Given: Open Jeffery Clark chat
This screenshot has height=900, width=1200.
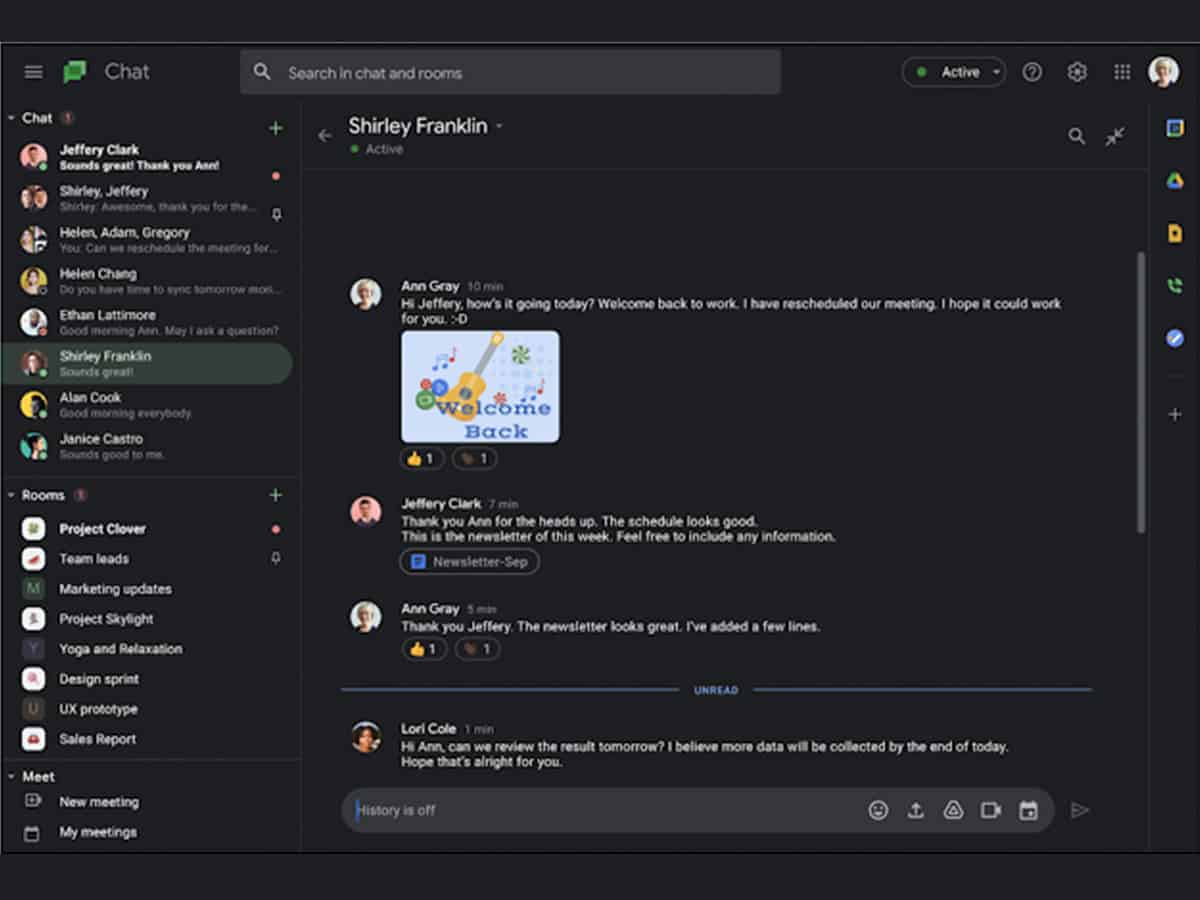Looking at the screenshot, I should (x=148, y=157).
